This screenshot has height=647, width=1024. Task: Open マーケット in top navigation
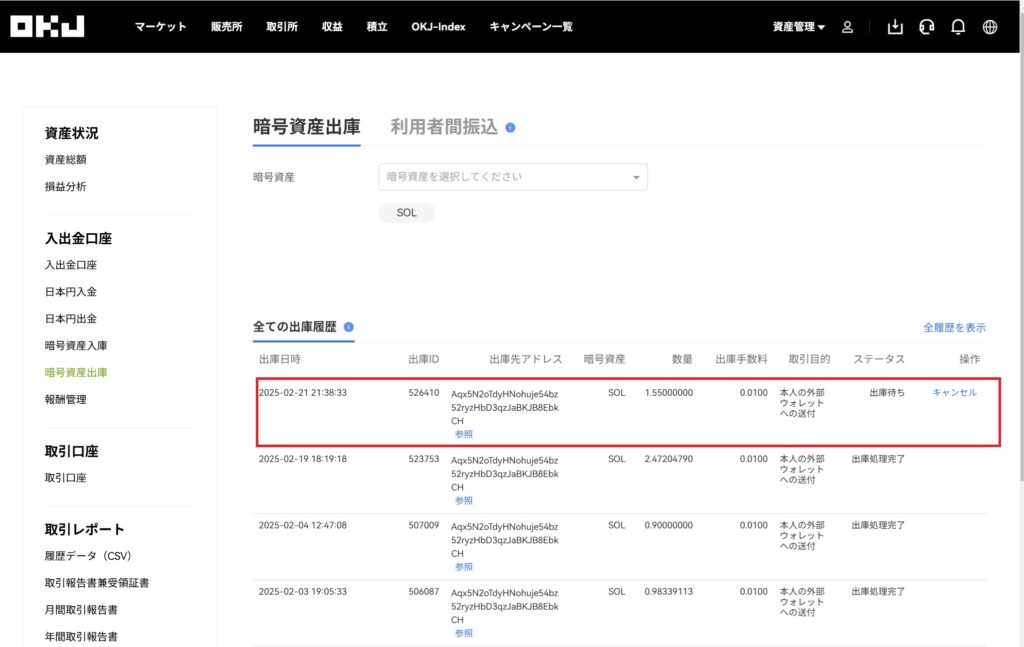[161, 27]
